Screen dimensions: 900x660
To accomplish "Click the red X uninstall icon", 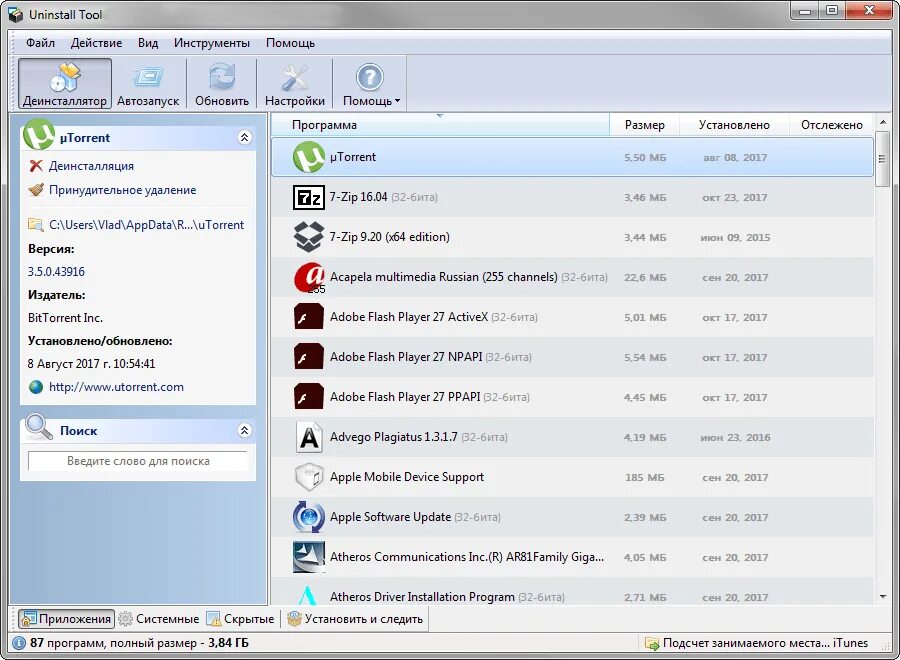I will (x=36, y=166).
